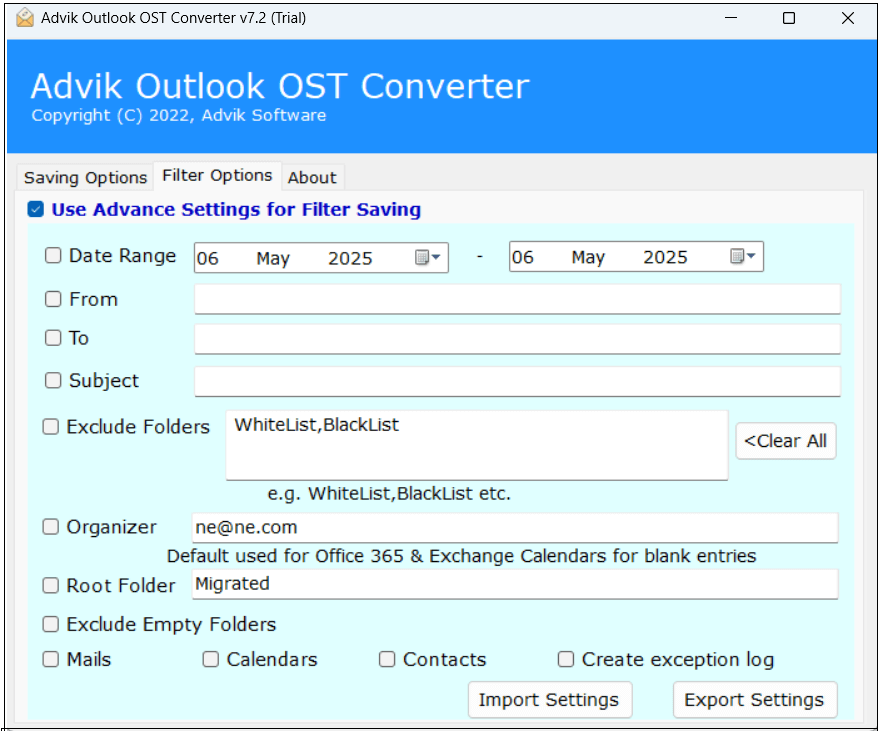The height and width of the screenshot is (731, 878).
Task: Maximize the OST Converter window
Action: [788, 18]
